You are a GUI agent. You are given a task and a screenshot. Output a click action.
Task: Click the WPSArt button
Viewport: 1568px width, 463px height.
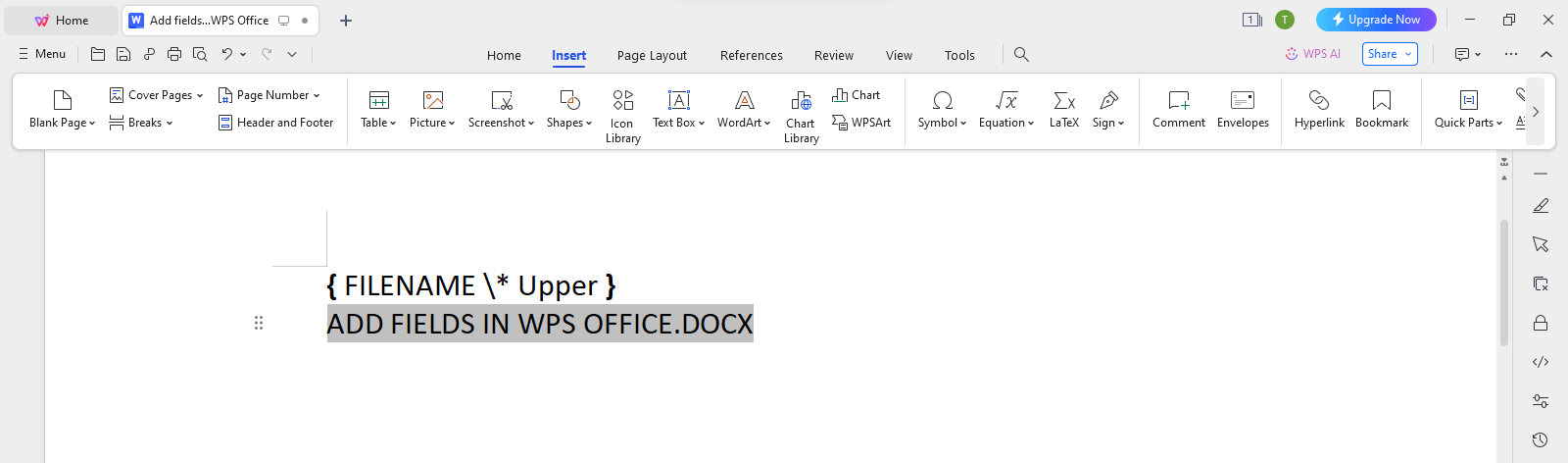[861, 123]
